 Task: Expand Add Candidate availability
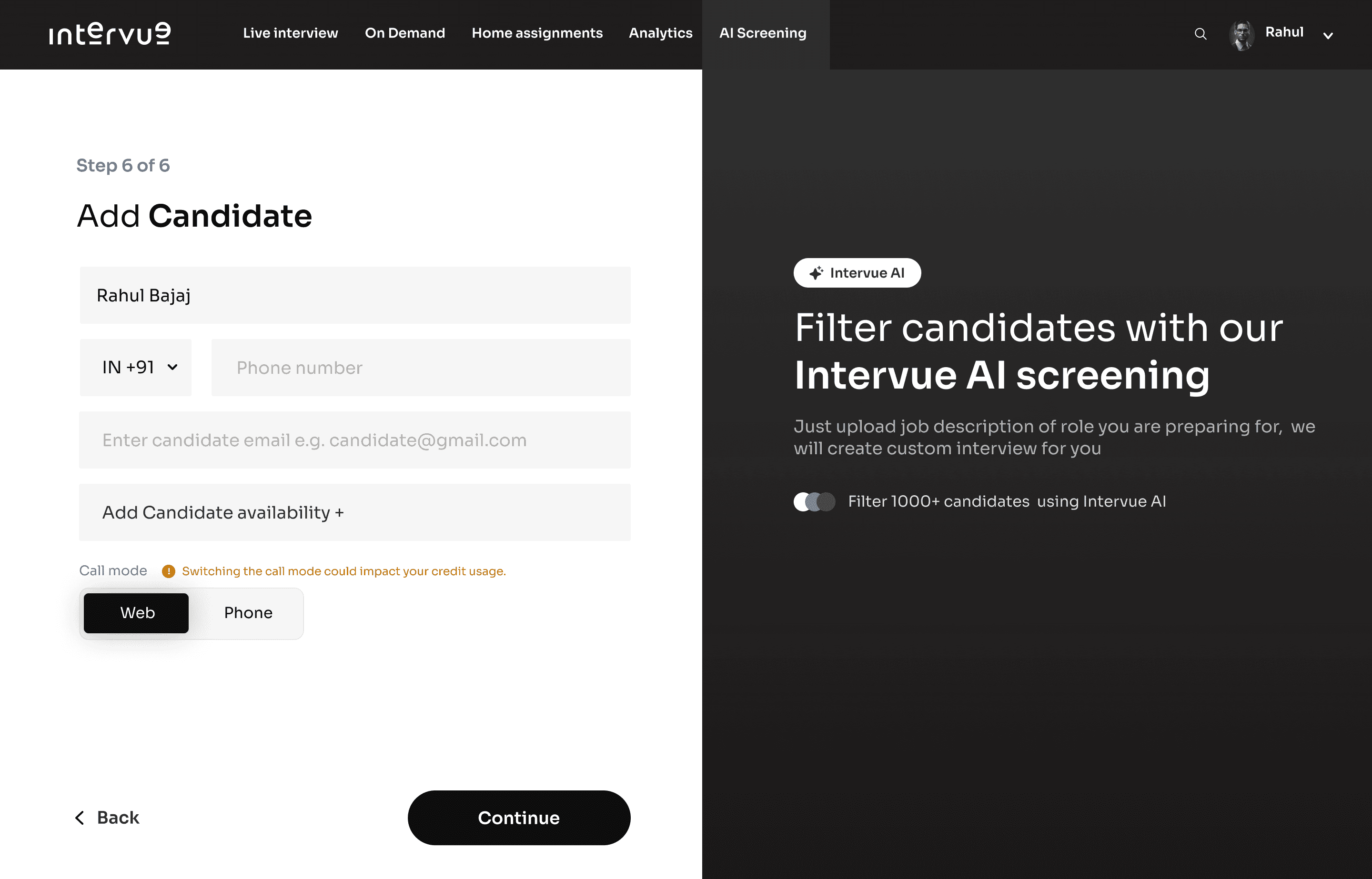354,512
